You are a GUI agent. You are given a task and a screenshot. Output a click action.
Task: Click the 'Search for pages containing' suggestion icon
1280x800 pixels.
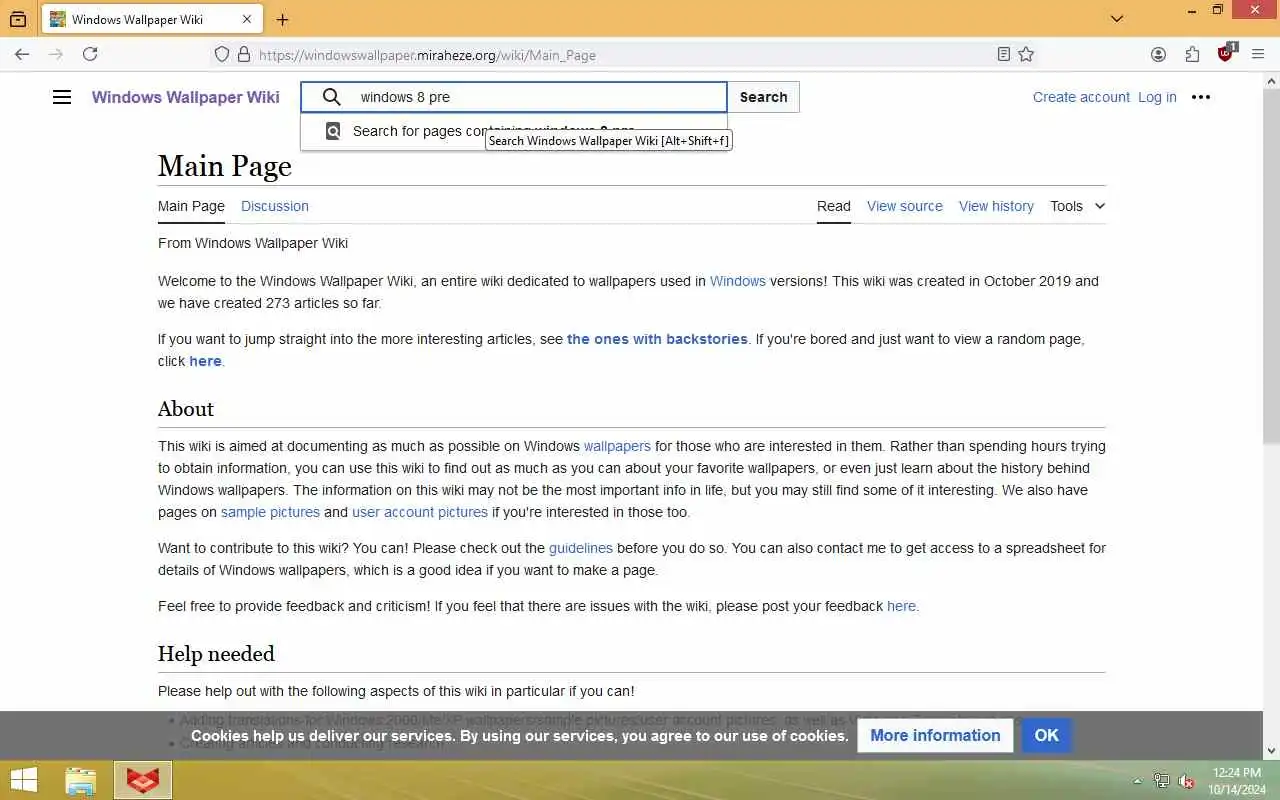(x=333, y=131)
